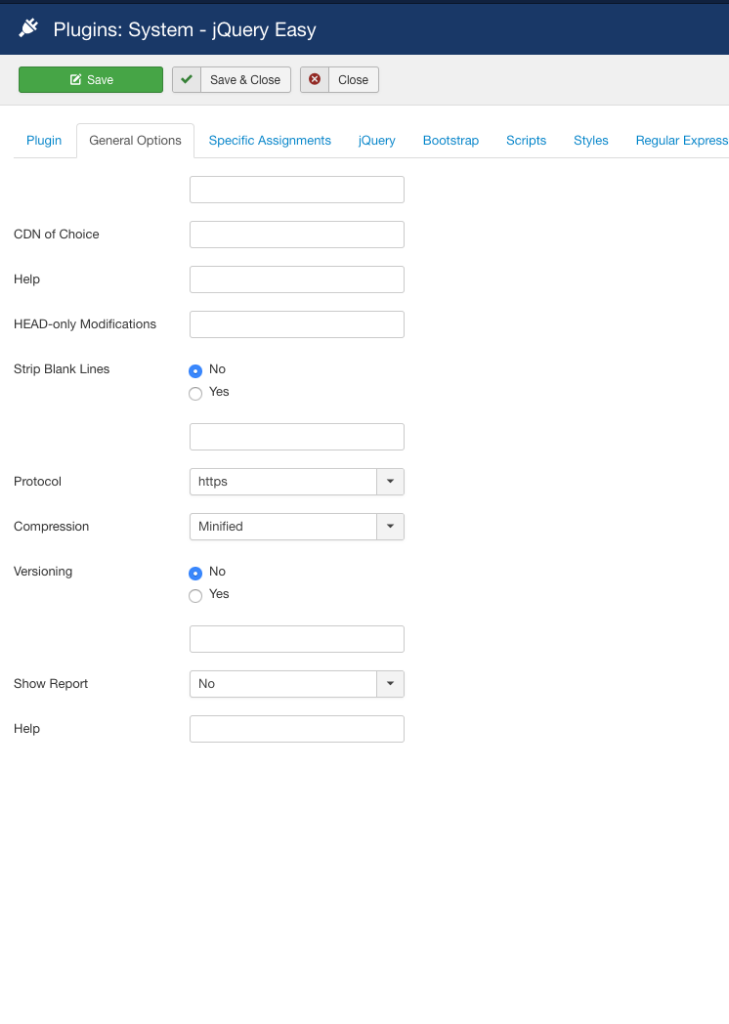This screenshot has height=1024, width=729.
Task: Set the Versioning option to No
Action: [196, 573]
